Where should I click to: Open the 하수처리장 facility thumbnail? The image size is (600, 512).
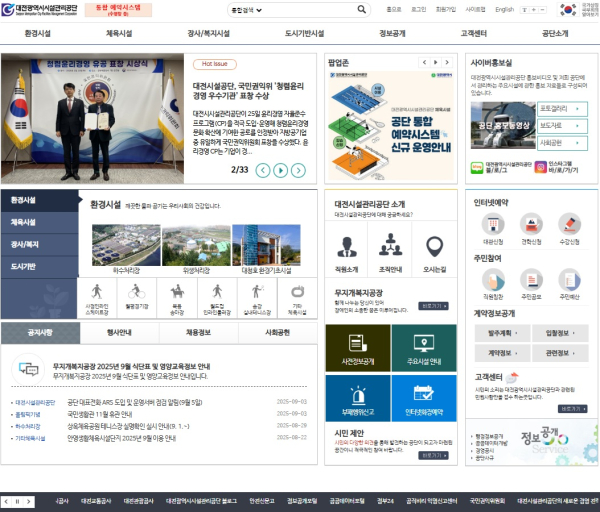pyautogui.click(x=126, y=245)
